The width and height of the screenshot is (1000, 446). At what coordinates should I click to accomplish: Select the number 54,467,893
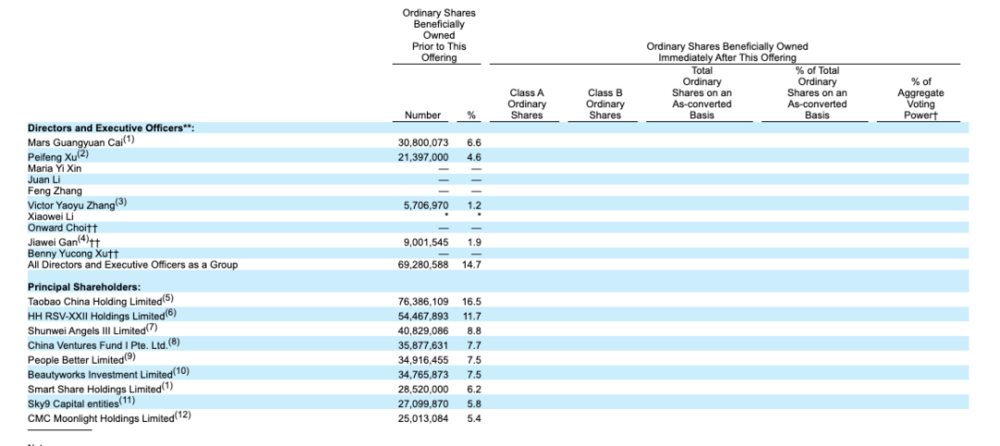(423, 316)
